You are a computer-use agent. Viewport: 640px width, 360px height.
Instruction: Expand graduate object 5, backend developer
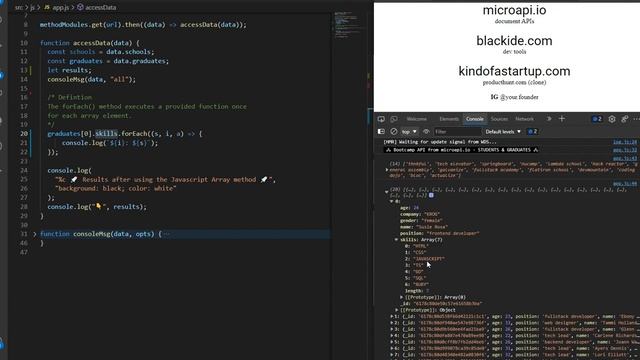pos(392,342)
